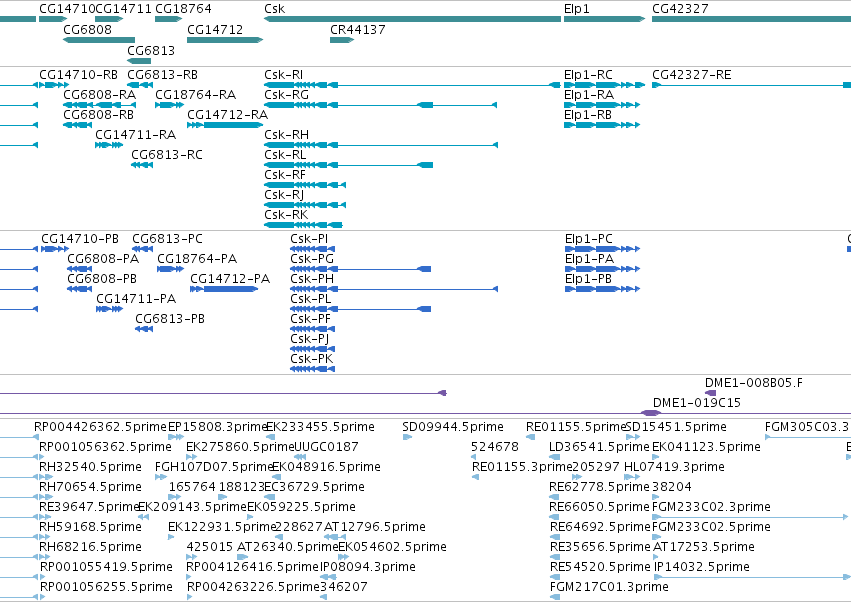This screenshot has width=851, height=602.
Task: Select protein Elp1-PB
Action: (x=602, y=289)
